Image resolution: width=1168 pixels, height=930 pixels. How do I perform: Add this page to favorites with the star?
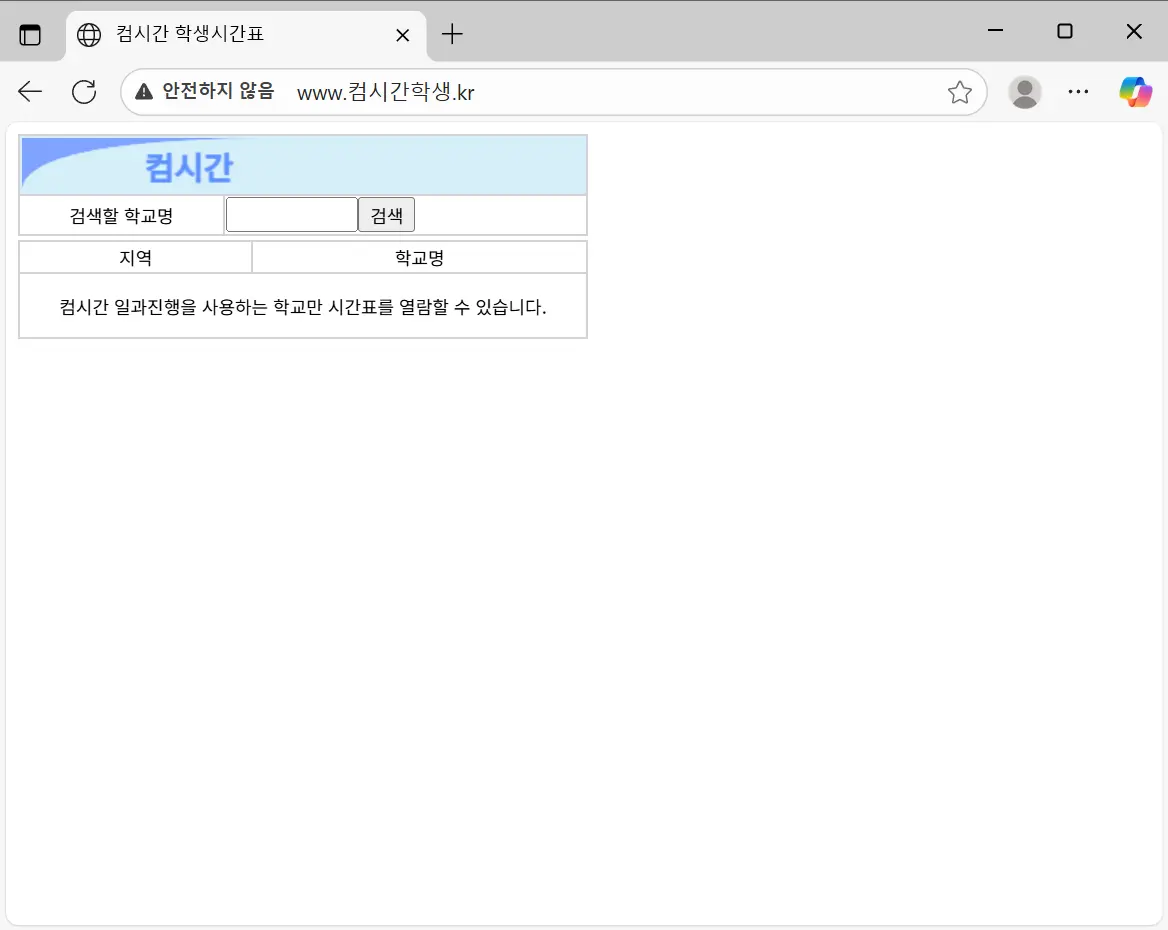coord(959,92)
